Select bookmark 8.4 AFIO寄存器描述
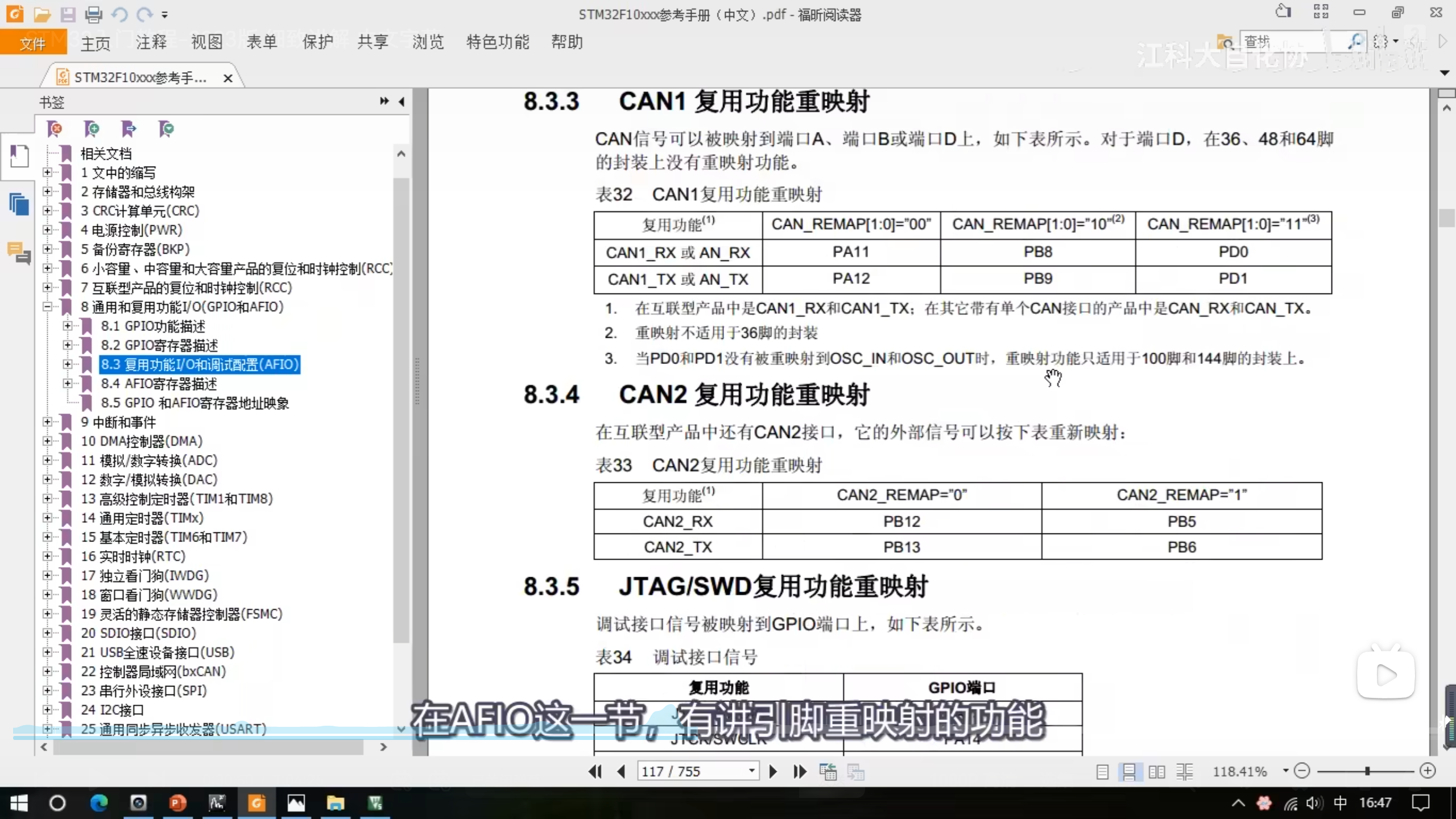Image resolution: width=1456 pixels, height=819 pixels. [159, 384]
